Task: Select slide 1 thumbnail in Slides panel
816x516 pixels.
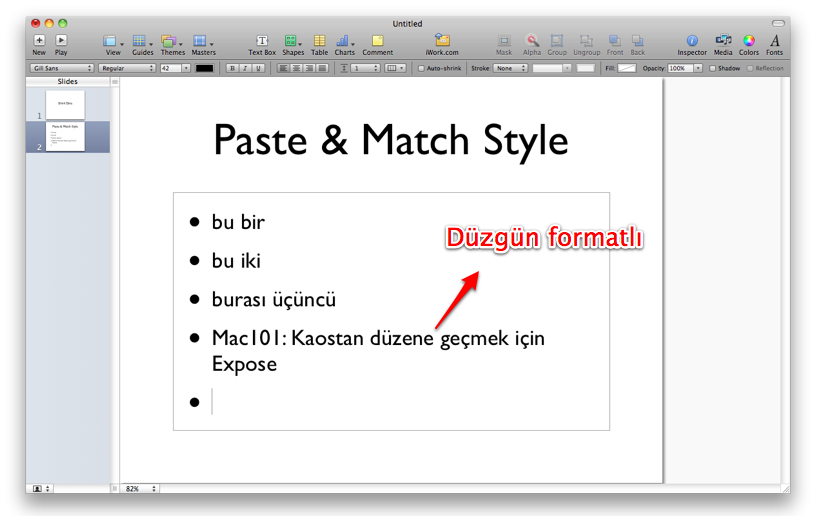Action: point(65,105)
